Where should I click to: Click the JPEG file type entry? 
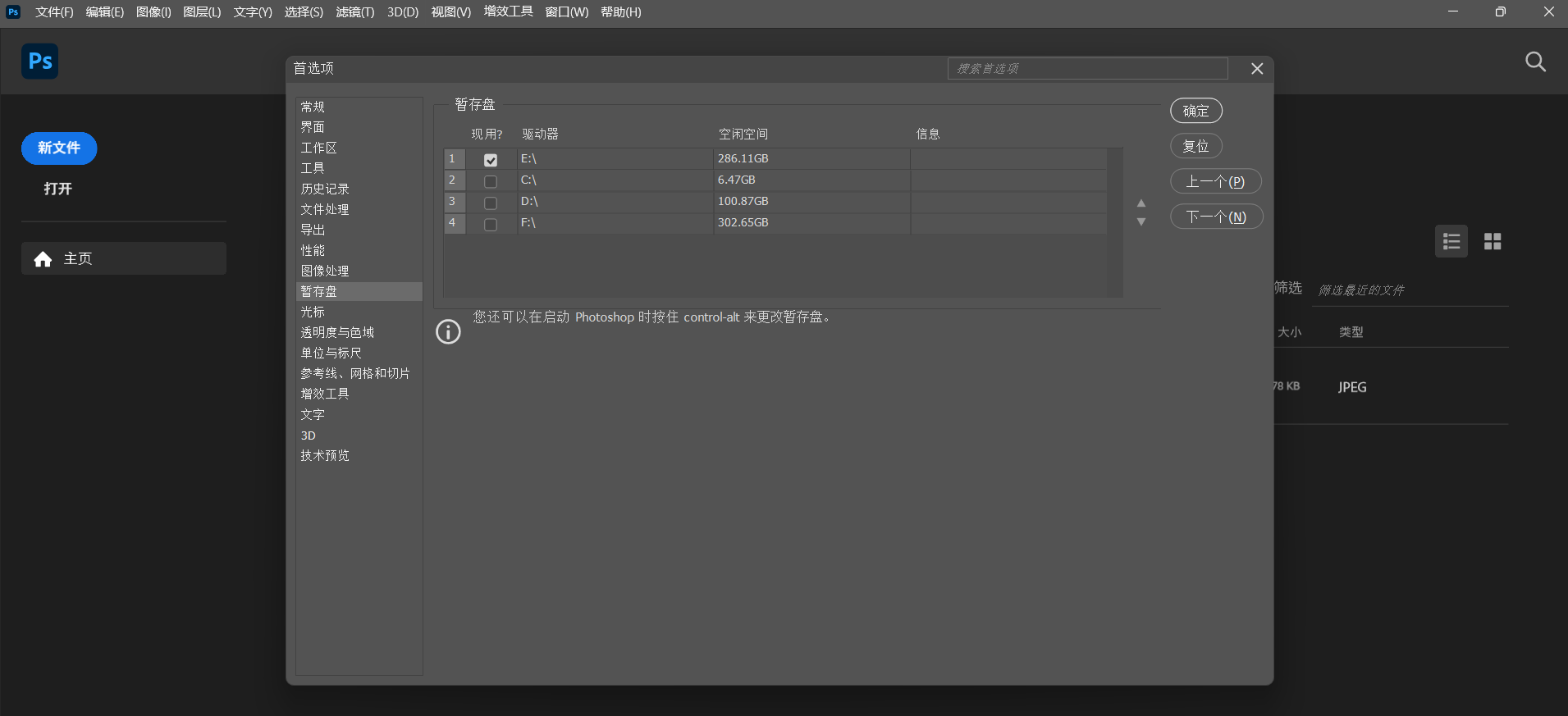point(1352,387)
